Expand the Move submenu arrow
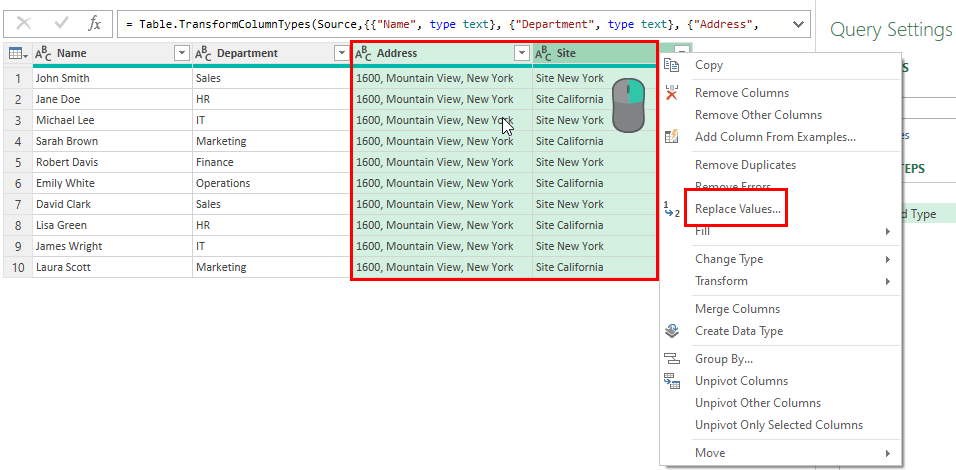 click(888, 454)
